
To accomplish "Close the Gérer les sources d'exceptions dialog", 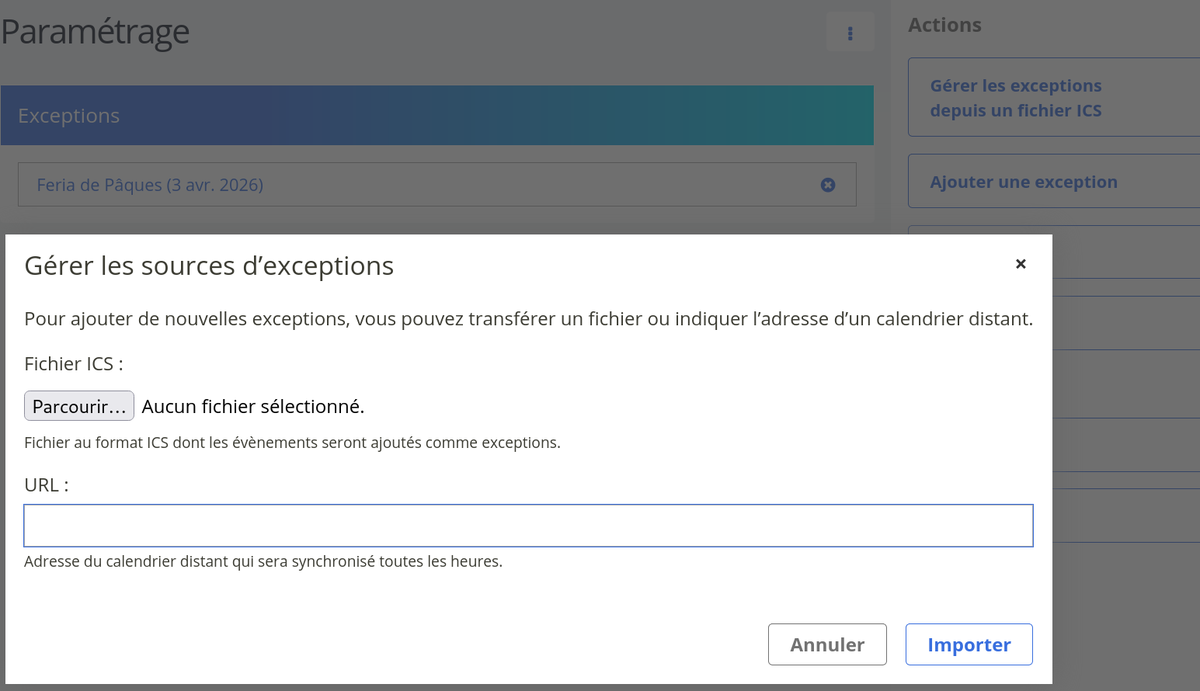I will [1020, 264].
